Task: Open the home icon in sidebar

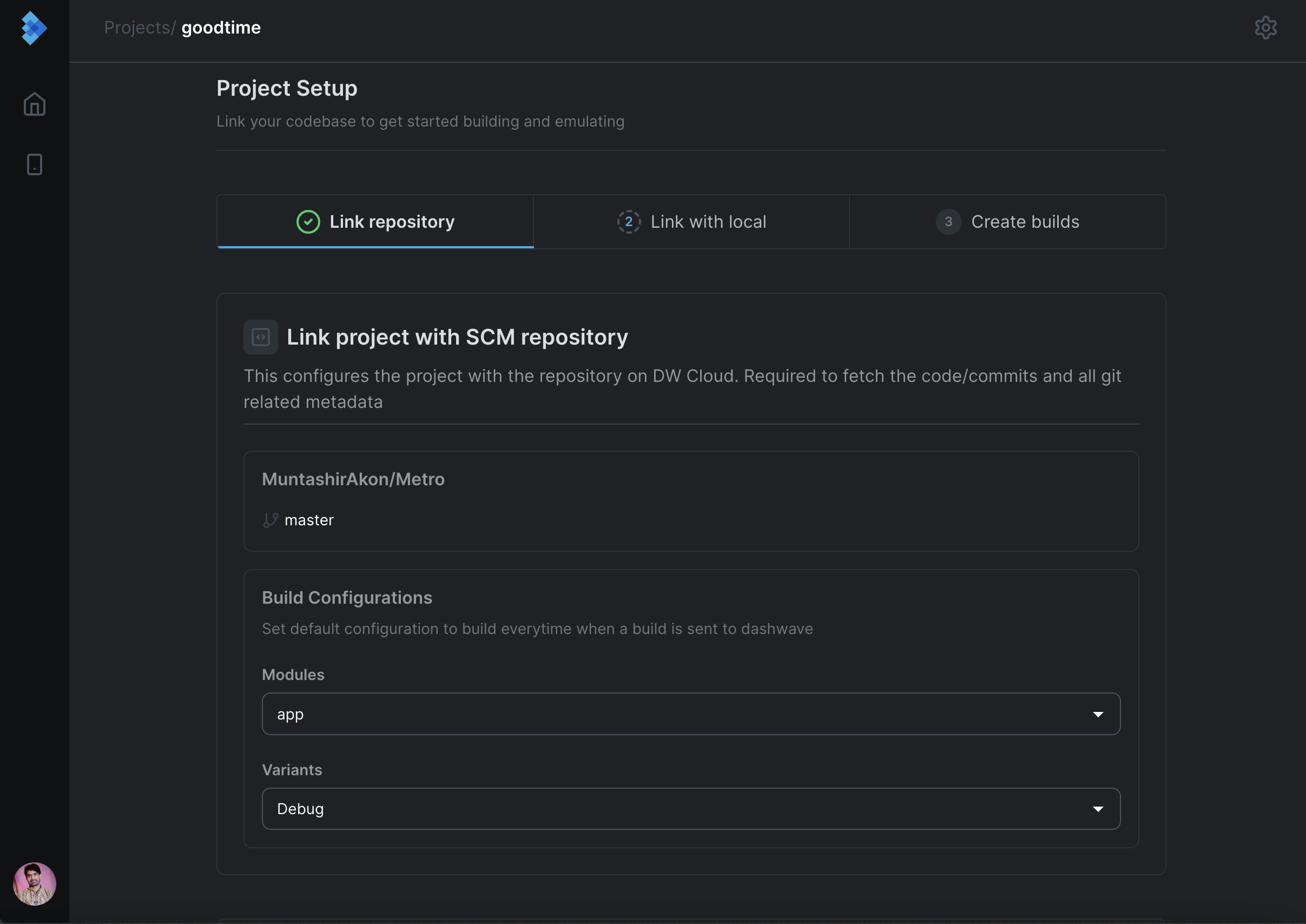Action: tap(34, 104)
